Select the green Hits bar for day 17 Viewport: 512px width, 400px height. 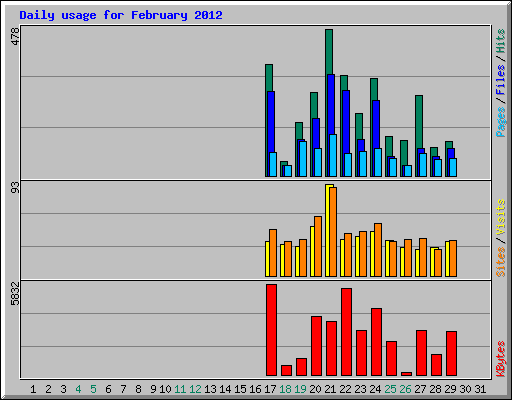pos(269,78)
